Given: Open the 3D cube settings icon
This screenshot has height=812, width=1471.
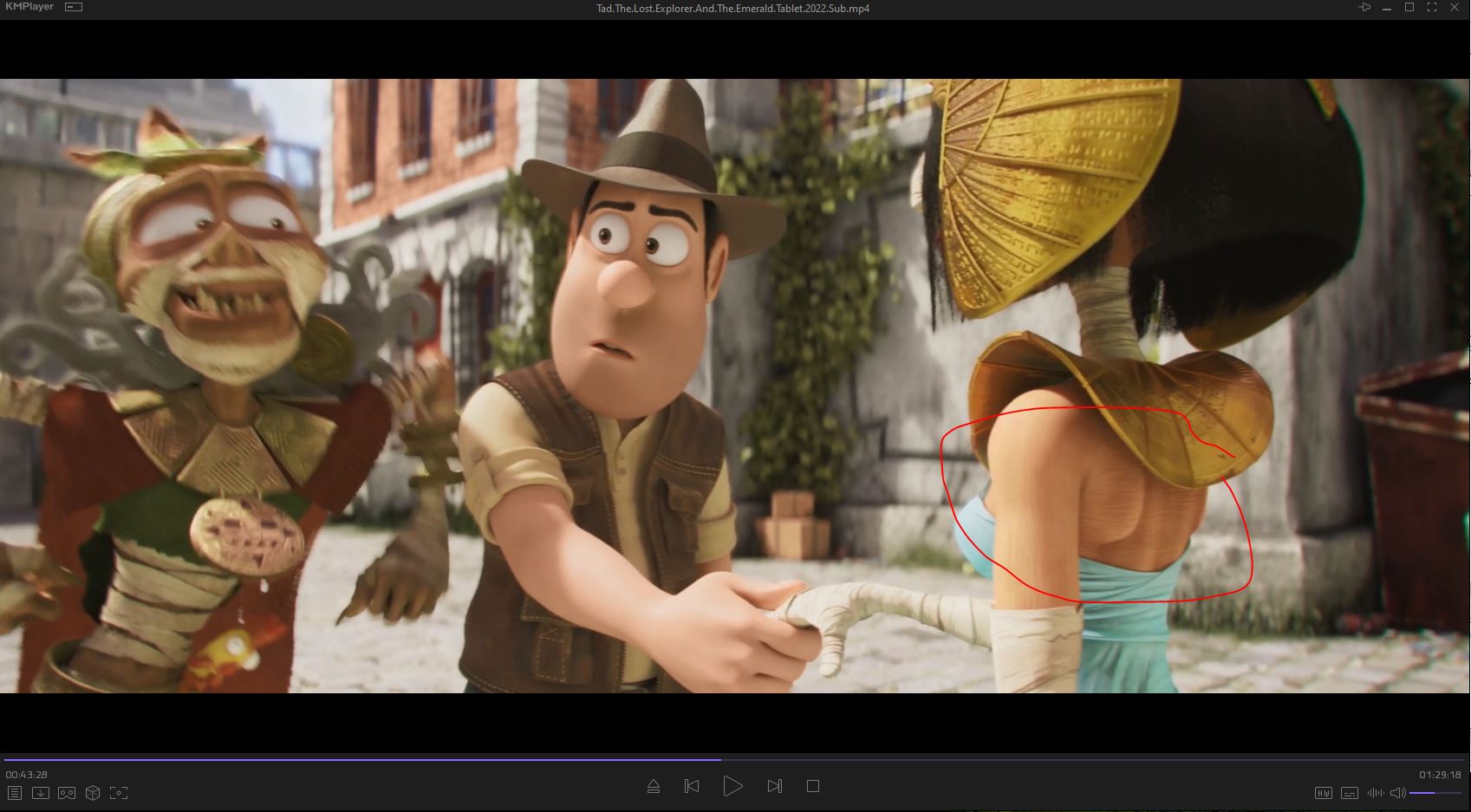Looking at the screenshot, I should [93, 793].
